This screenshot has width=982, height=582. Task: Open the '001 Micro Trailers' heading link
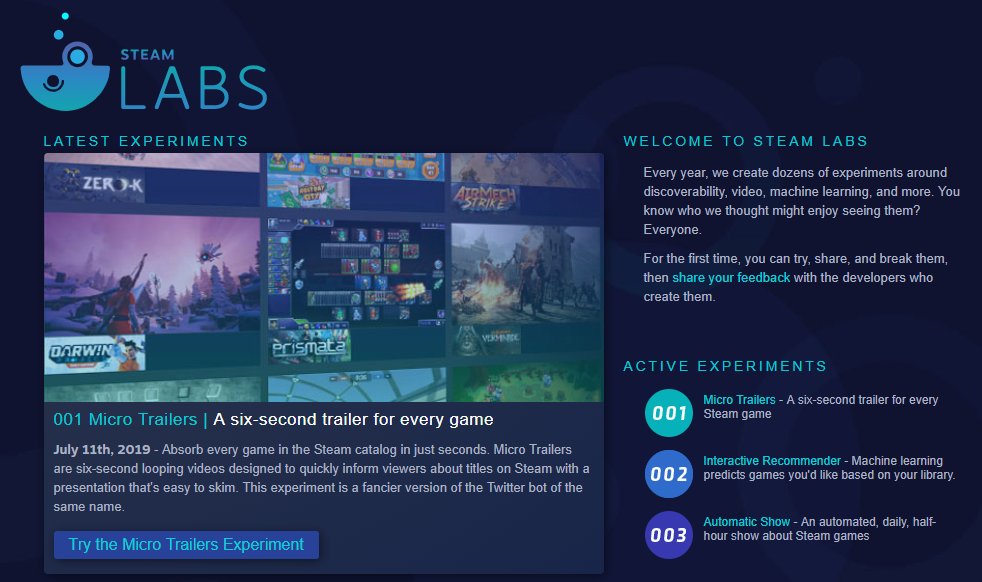point(125,419)
